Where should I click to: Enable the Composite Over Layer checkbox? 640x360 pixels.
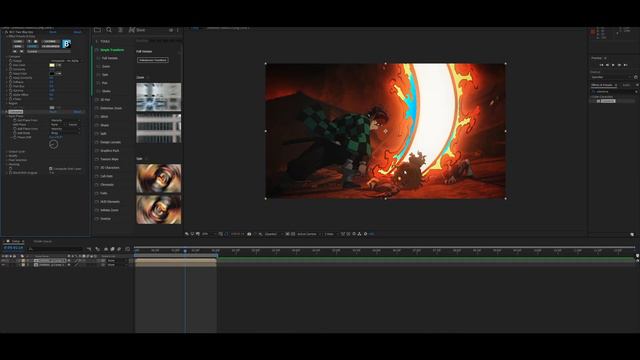[x=51, y=169]
